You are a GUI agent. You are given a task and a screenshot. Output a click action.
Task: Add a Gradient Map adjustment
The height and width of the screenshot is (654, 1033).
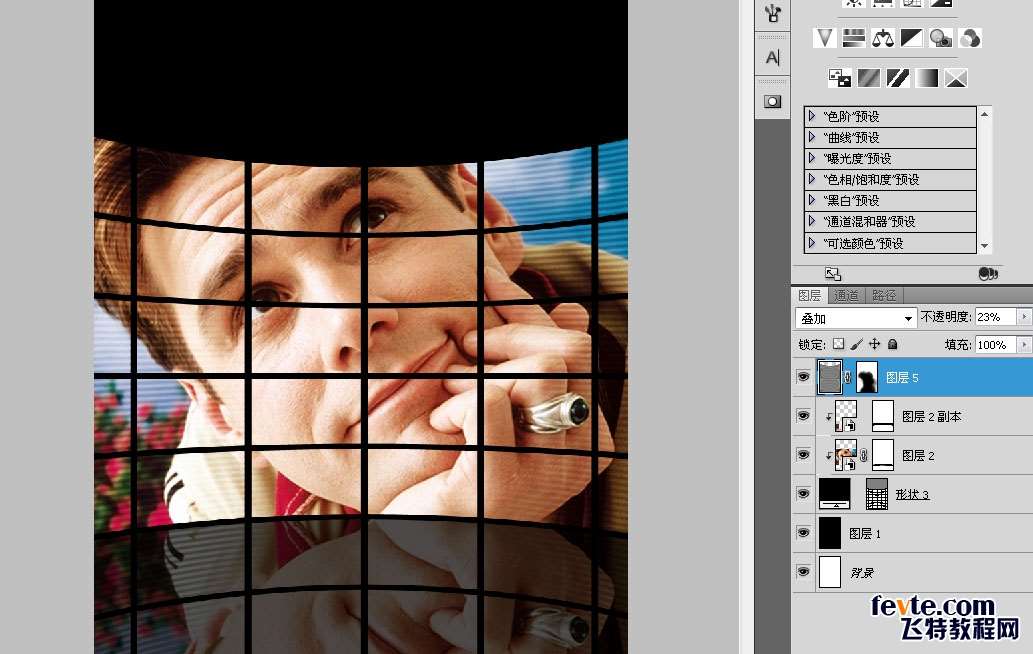pyautogui.click(x=927, y=78)
